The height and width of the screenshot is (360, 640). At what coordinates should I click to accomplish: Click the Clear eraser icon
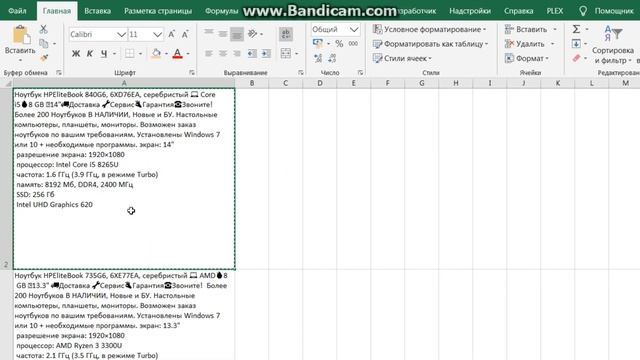click(576, 58)
